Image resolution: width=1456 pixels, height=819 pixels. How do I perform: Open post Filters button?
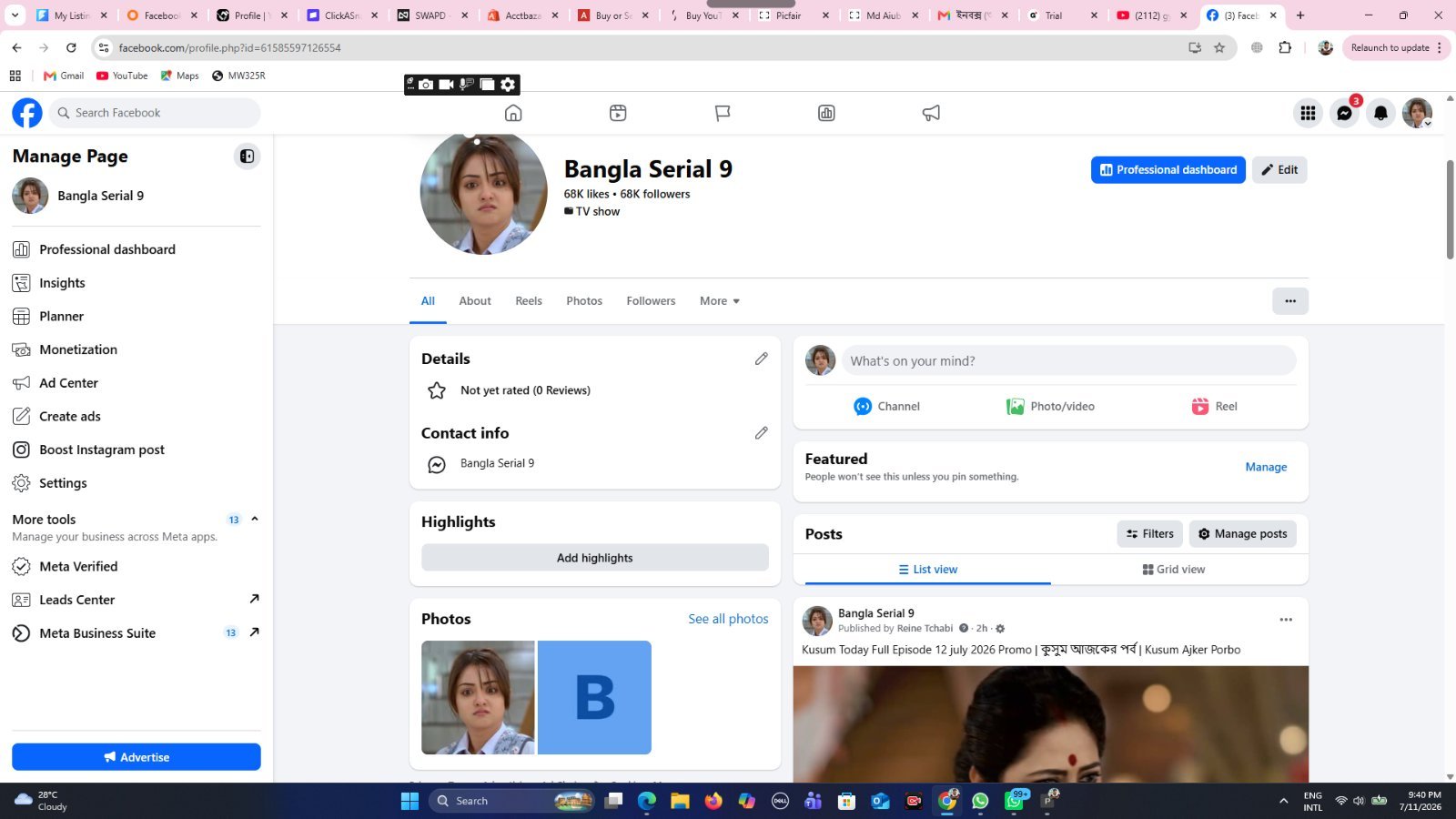1150,534
